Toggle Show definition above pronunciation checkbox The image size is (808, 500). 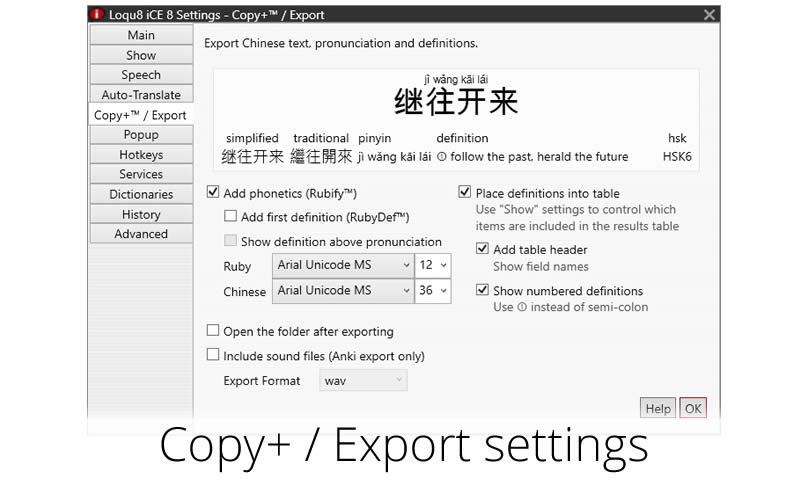230,241
